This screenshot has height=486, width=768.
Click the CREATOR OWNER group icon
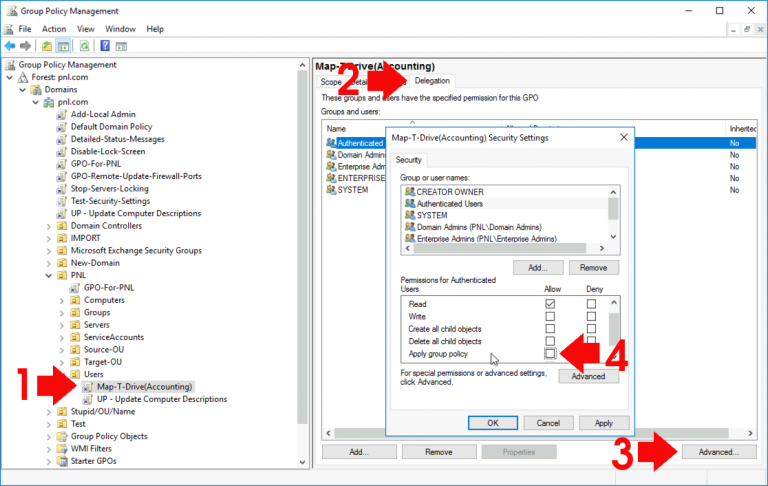coord(410,192)
